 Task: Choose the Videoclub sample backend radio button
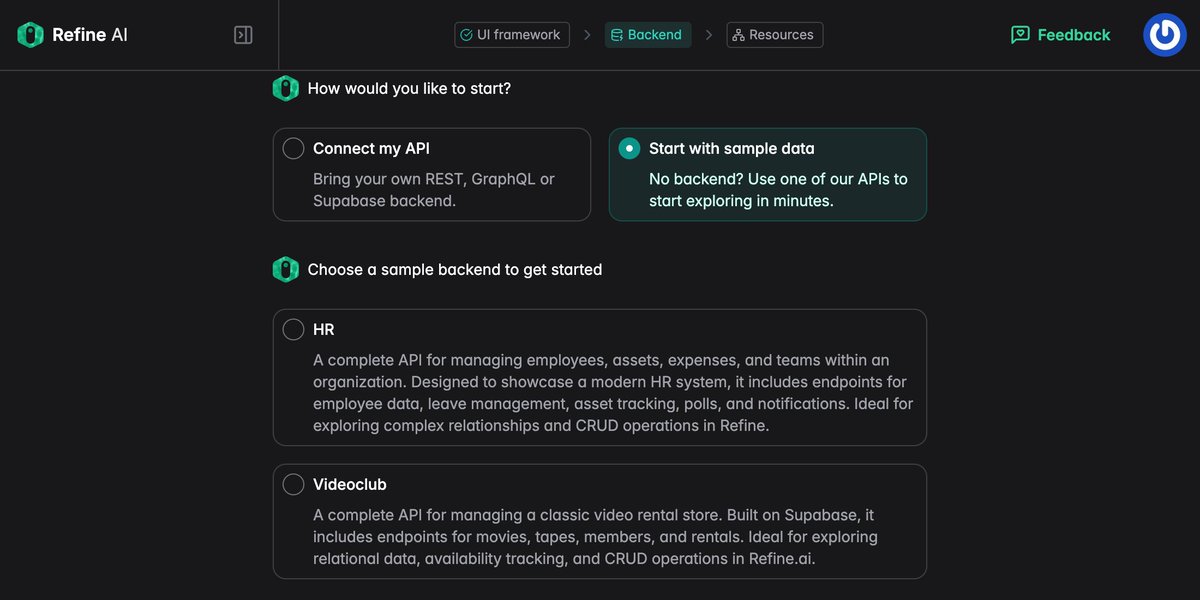293,484
